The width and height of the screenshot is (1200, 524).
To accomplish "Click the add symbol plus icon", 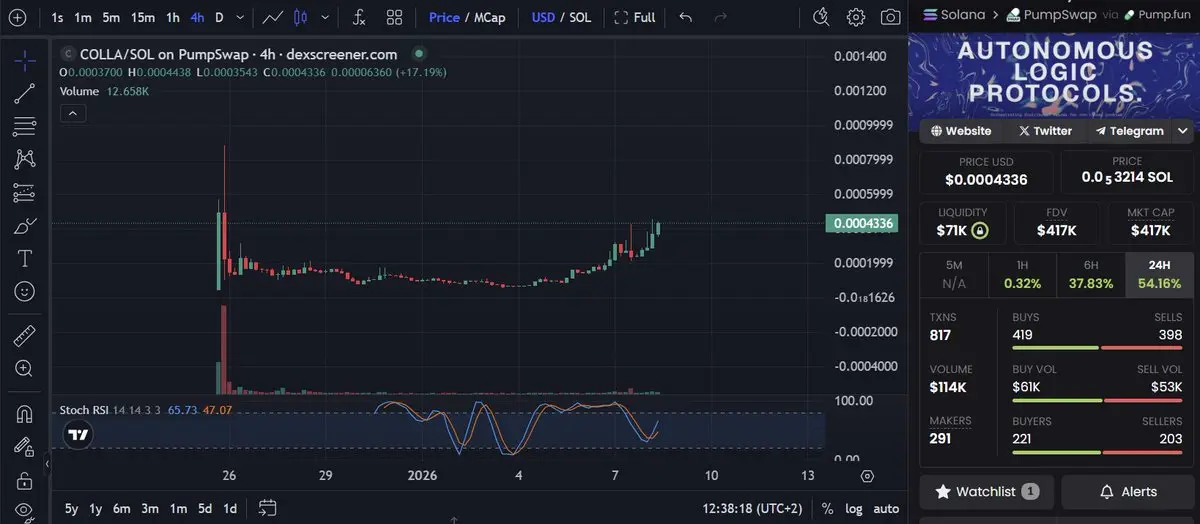I will [x=17, y=17].
